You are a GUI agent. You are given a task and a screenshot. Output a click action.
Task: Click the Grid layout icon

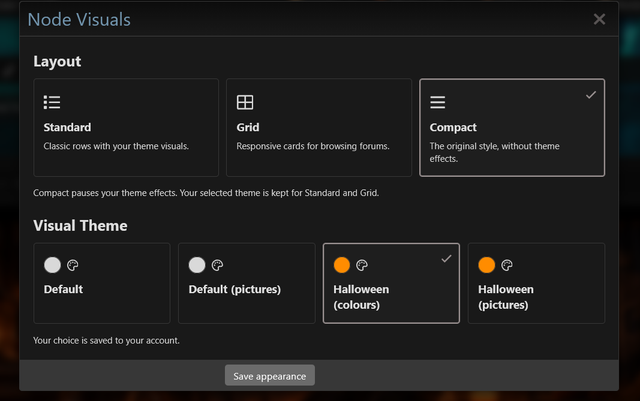pos(245,102)
